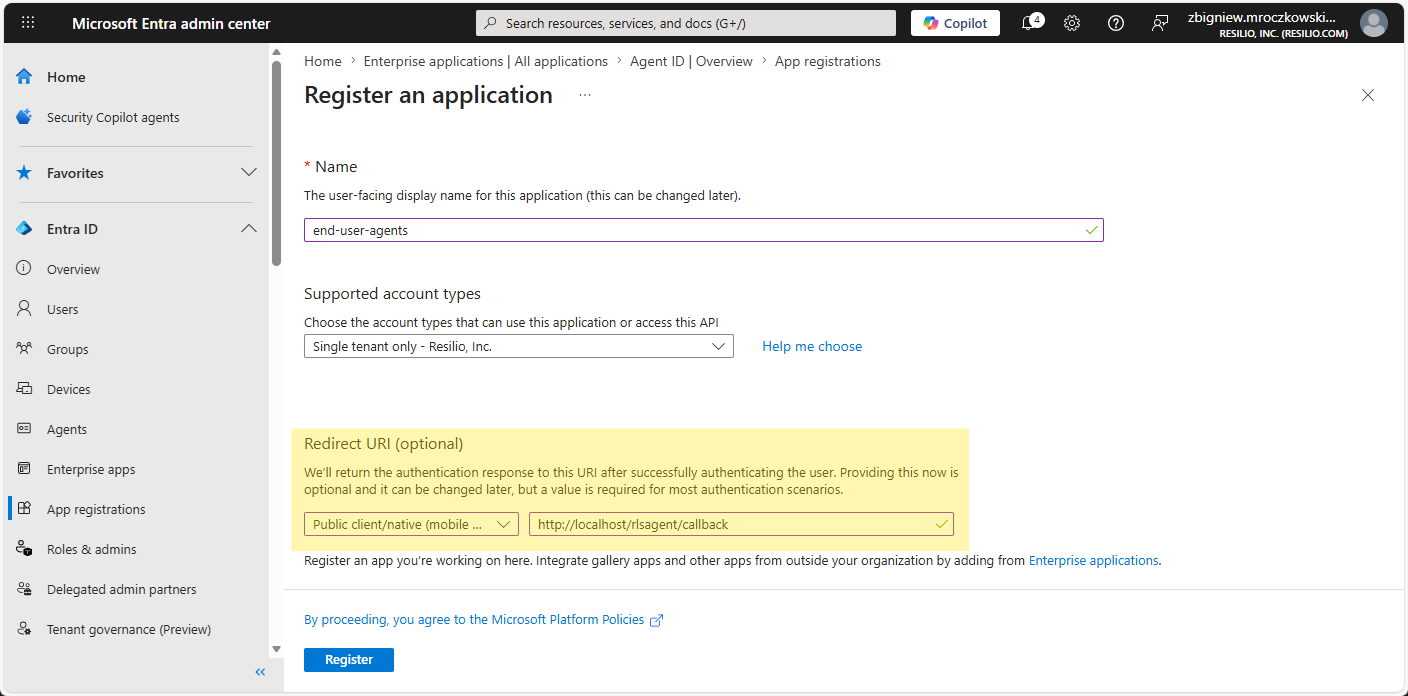Click the Users person icon
The image size is (1408, 696).
point(24,309)
